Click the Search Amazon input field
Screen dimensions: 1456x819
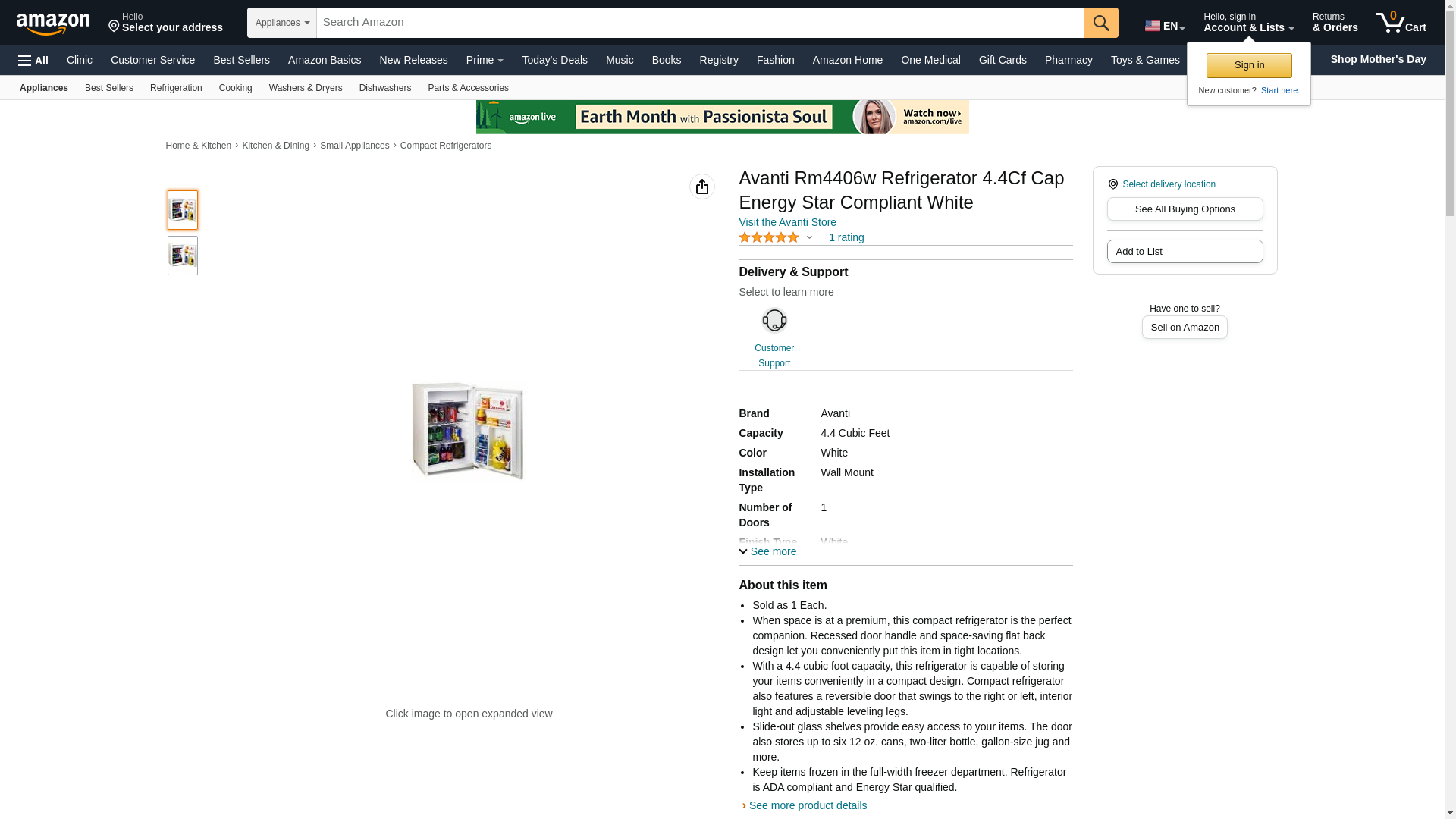click(700, 23)
